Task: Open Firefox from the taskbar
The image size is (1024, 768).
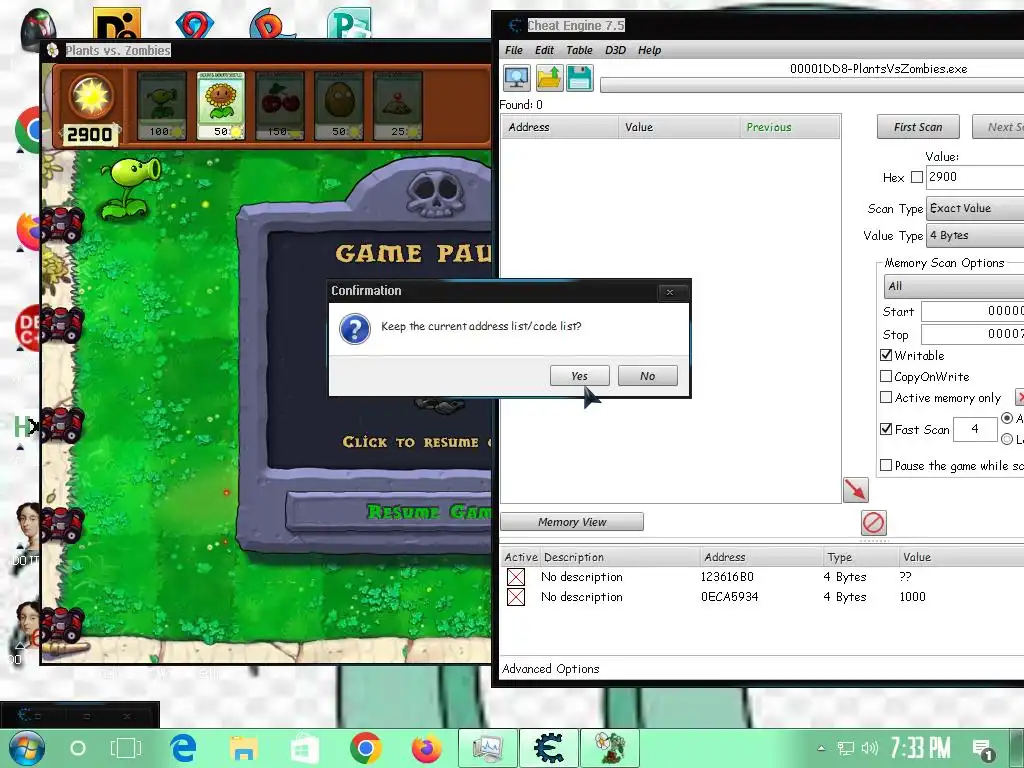Action: pyautogui.click(x=426, y=748)
